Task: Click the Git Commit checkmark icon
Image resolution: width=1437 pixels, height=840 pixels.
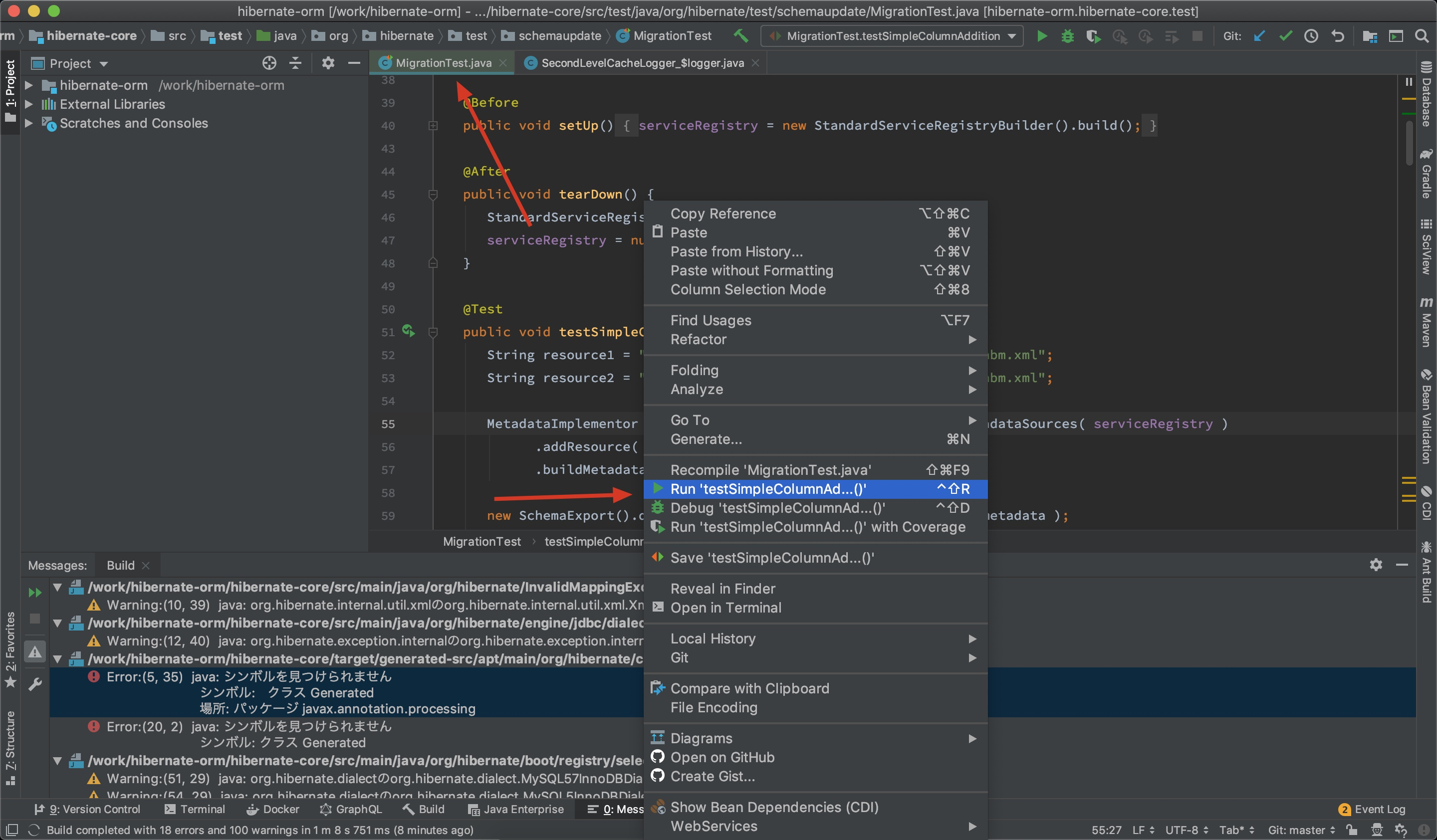Action: pyautogui.click(x=1285, y=36)
